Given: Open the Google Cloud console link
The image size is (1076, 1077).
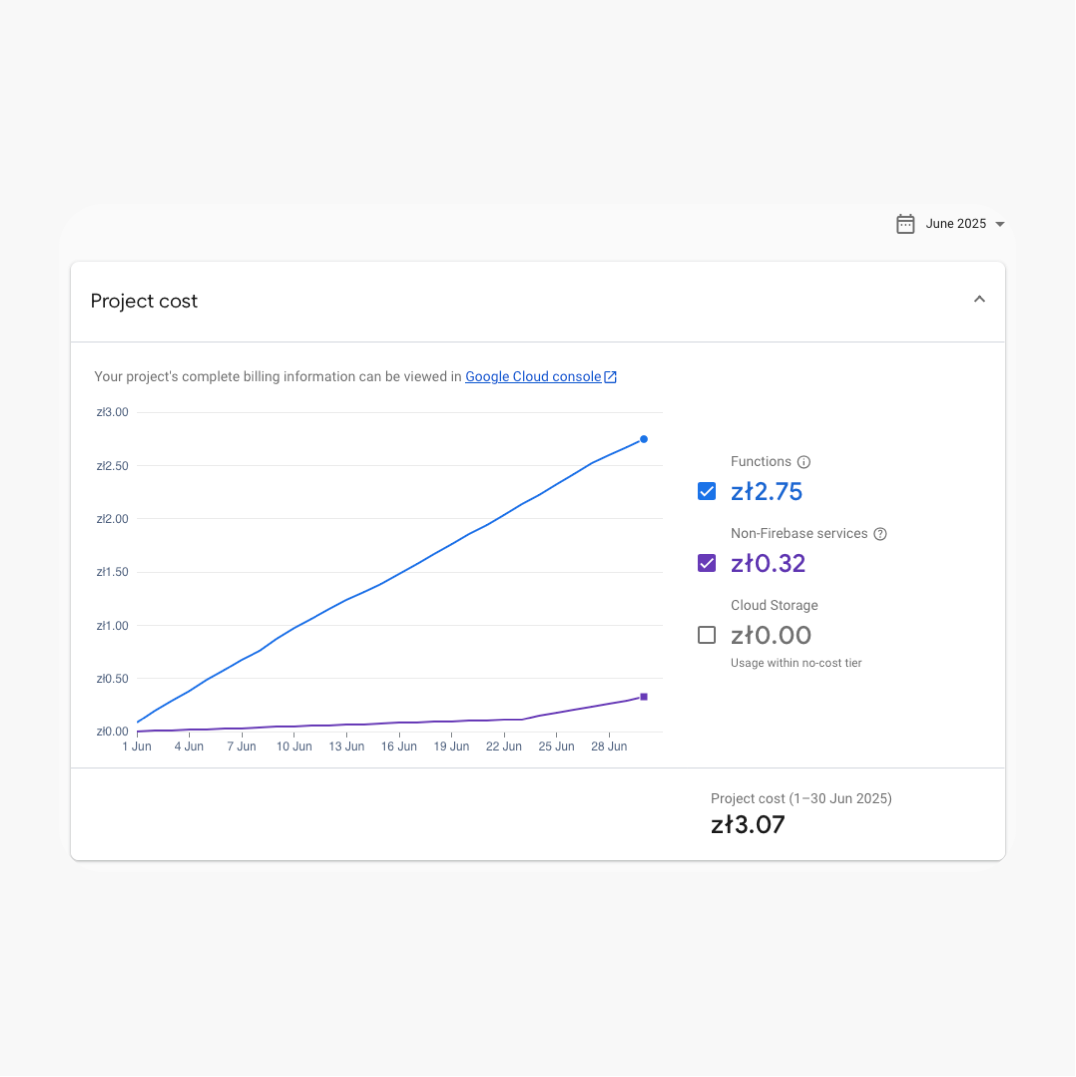Looking at the screenshot, I should [x=533, y=376].
